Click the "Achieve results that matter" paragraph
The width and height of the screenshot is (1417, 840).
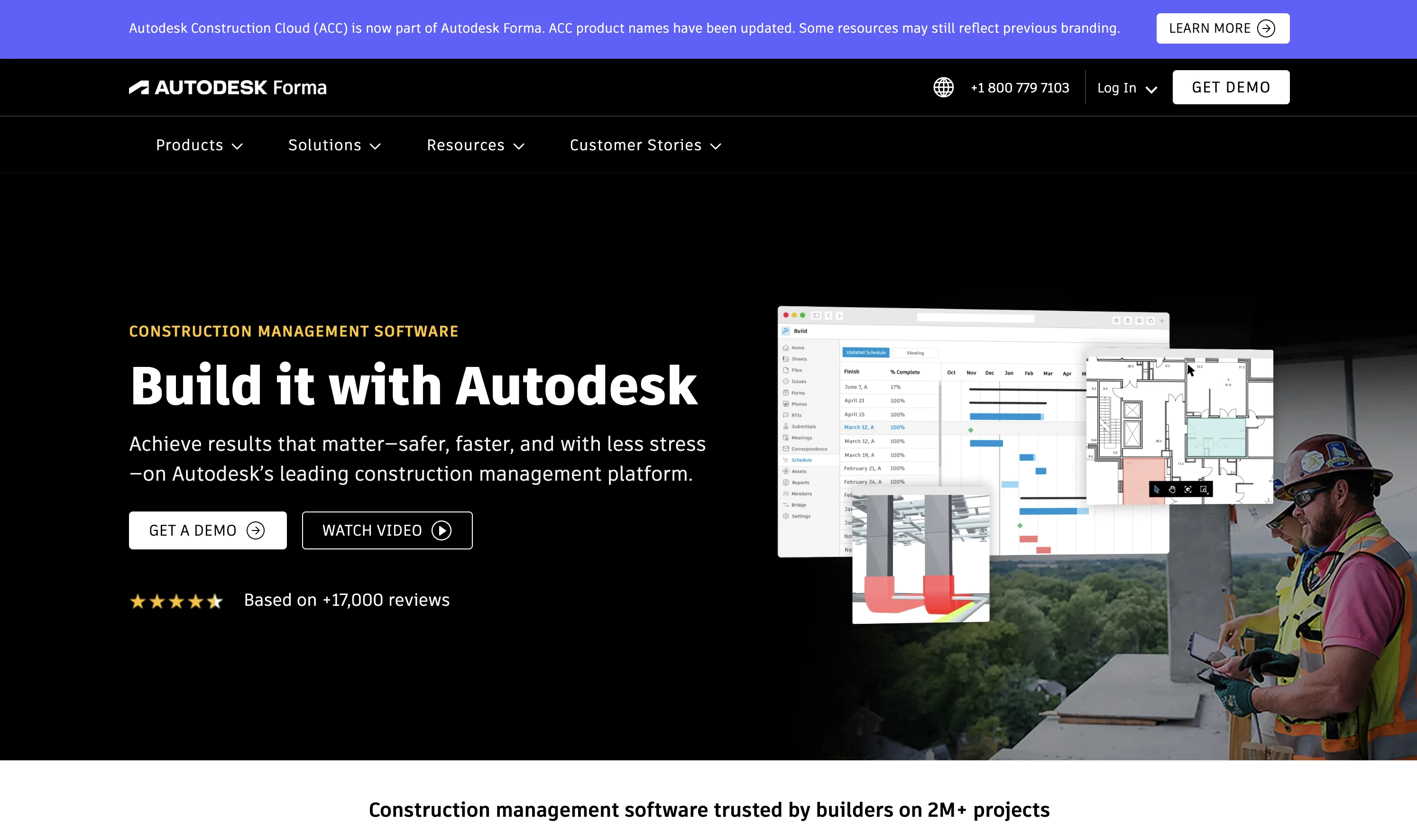pyautogui.click(x=417, y=458)
